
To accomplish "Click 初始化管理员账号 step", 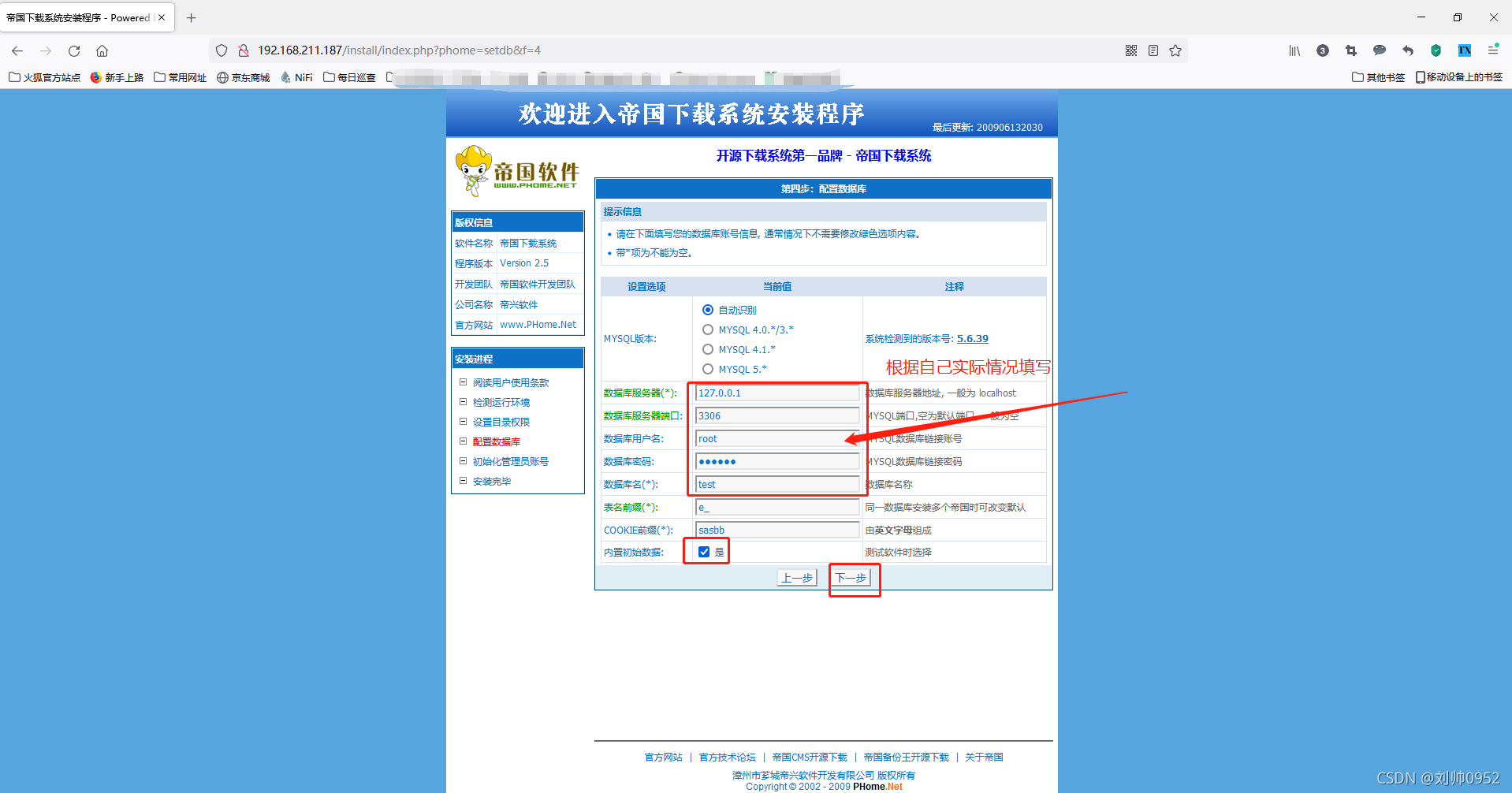I will [511, 462].
